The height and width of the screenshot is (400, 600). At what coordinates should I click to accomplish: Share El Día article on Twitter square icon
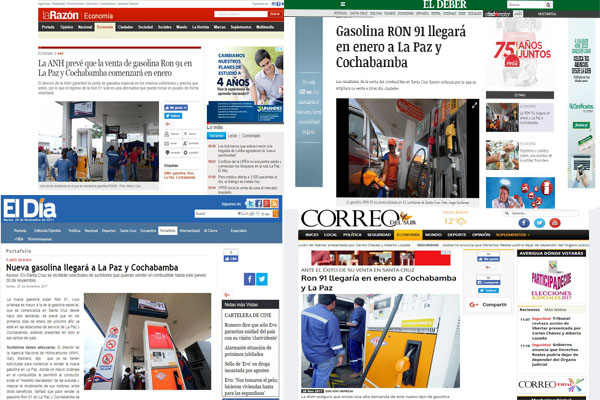(x=262, y=279)
